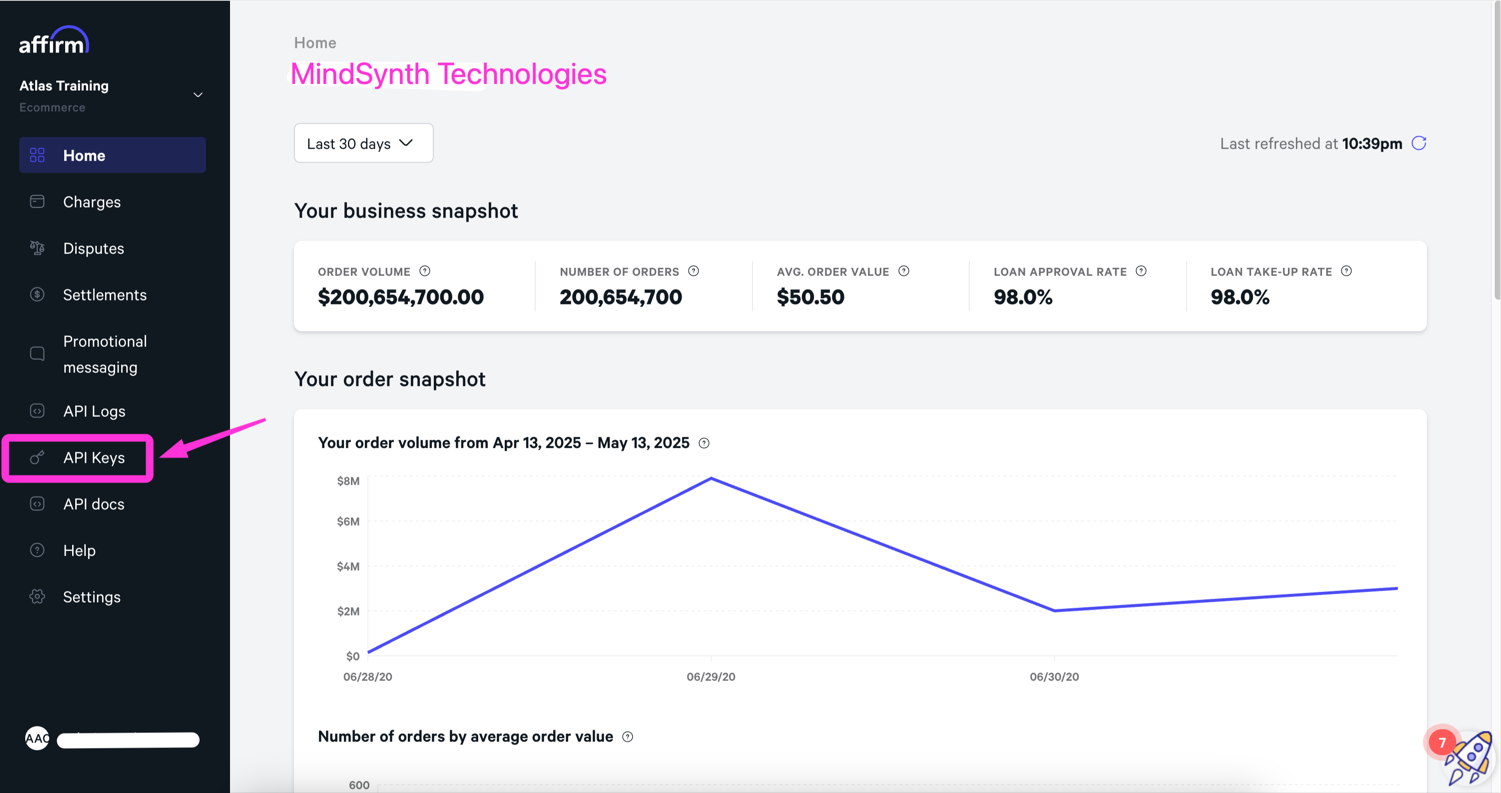Image resolution: width=1501 pixels, height=793 pixels.
Task: Open Promotional messaging page
Action: 105,354
